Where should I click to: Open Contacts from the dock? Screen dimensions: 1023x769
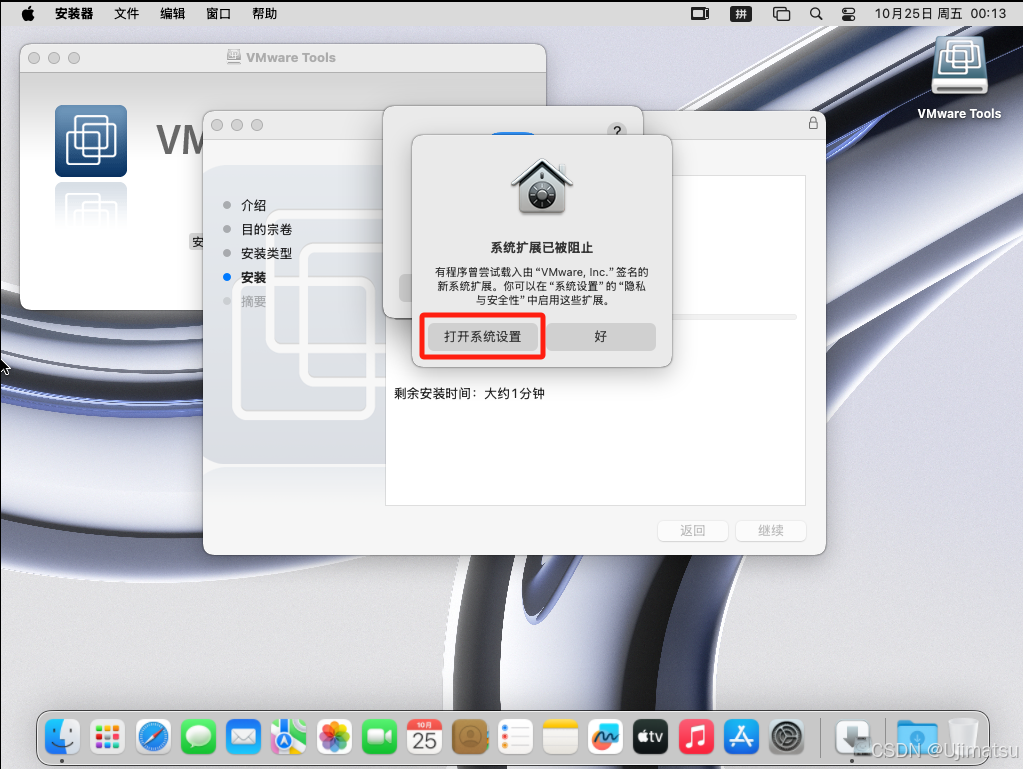click(x=470, y=737)
